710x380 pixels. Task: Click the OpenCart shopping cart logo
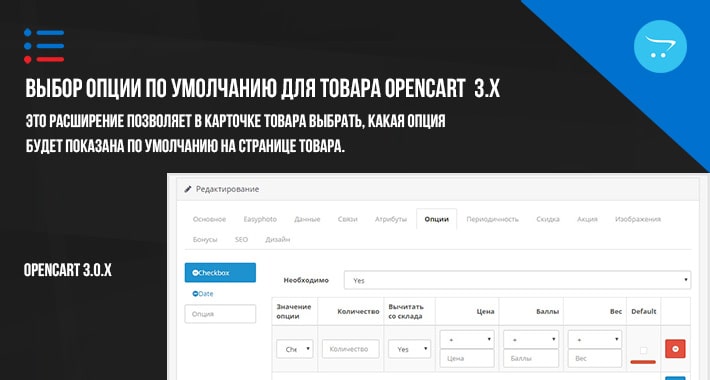pos(660,46)
